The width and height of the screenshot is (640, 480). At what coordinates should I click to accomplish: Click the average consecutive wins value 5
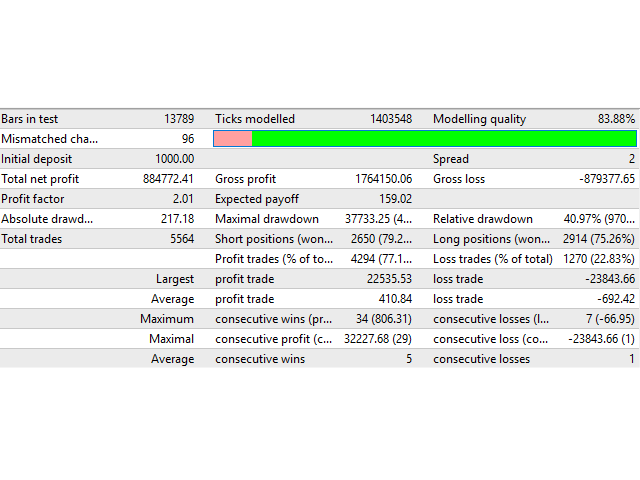(409, 359)
